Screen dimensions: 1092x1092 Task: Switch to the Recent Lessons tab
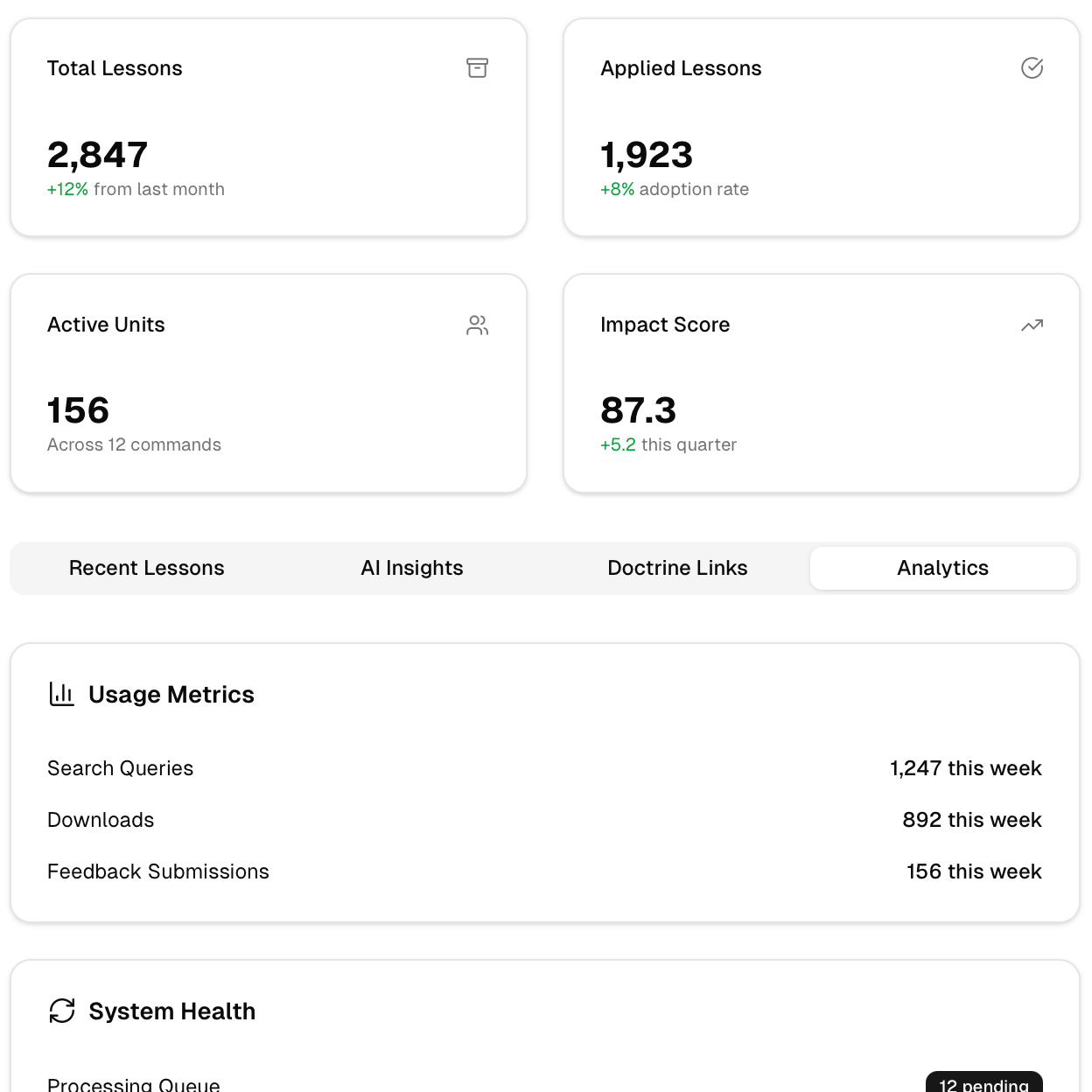tap(146, 569)
